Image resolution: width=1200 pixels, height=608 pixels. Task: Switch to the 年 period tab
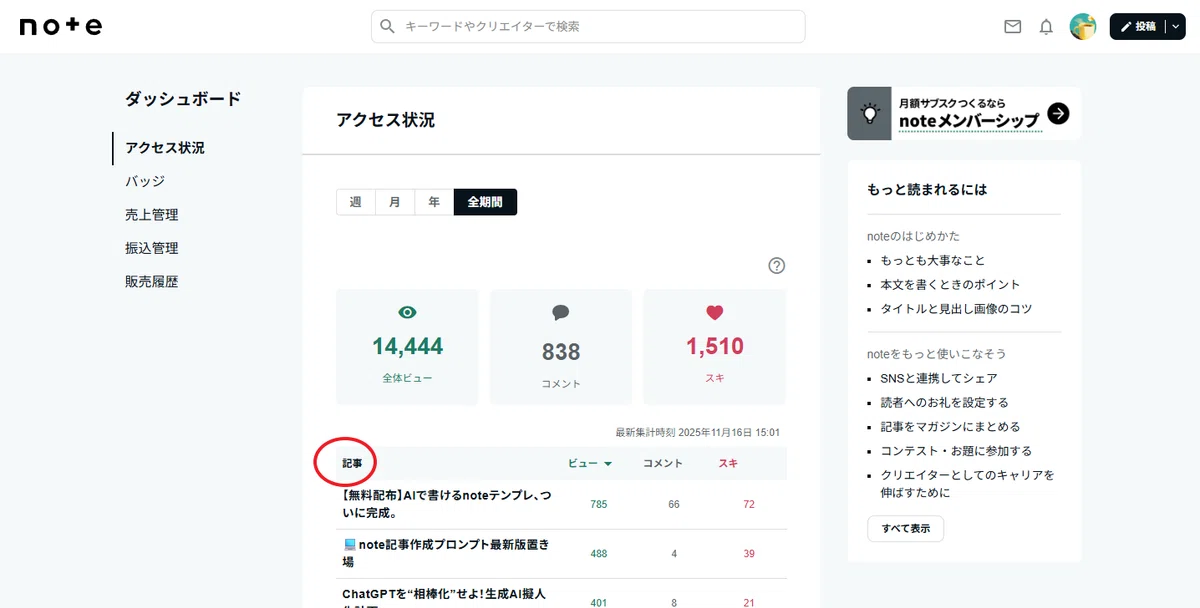434,202
